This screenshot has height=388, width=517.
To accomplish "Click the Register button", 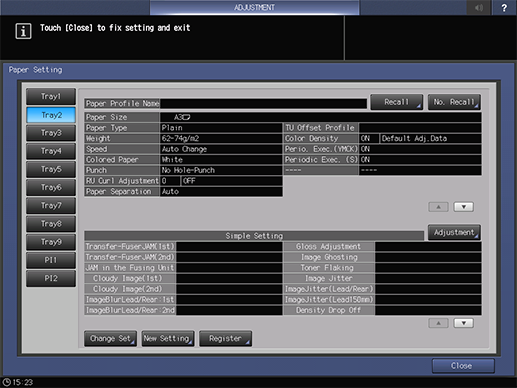I will click(x=225, y=339).
